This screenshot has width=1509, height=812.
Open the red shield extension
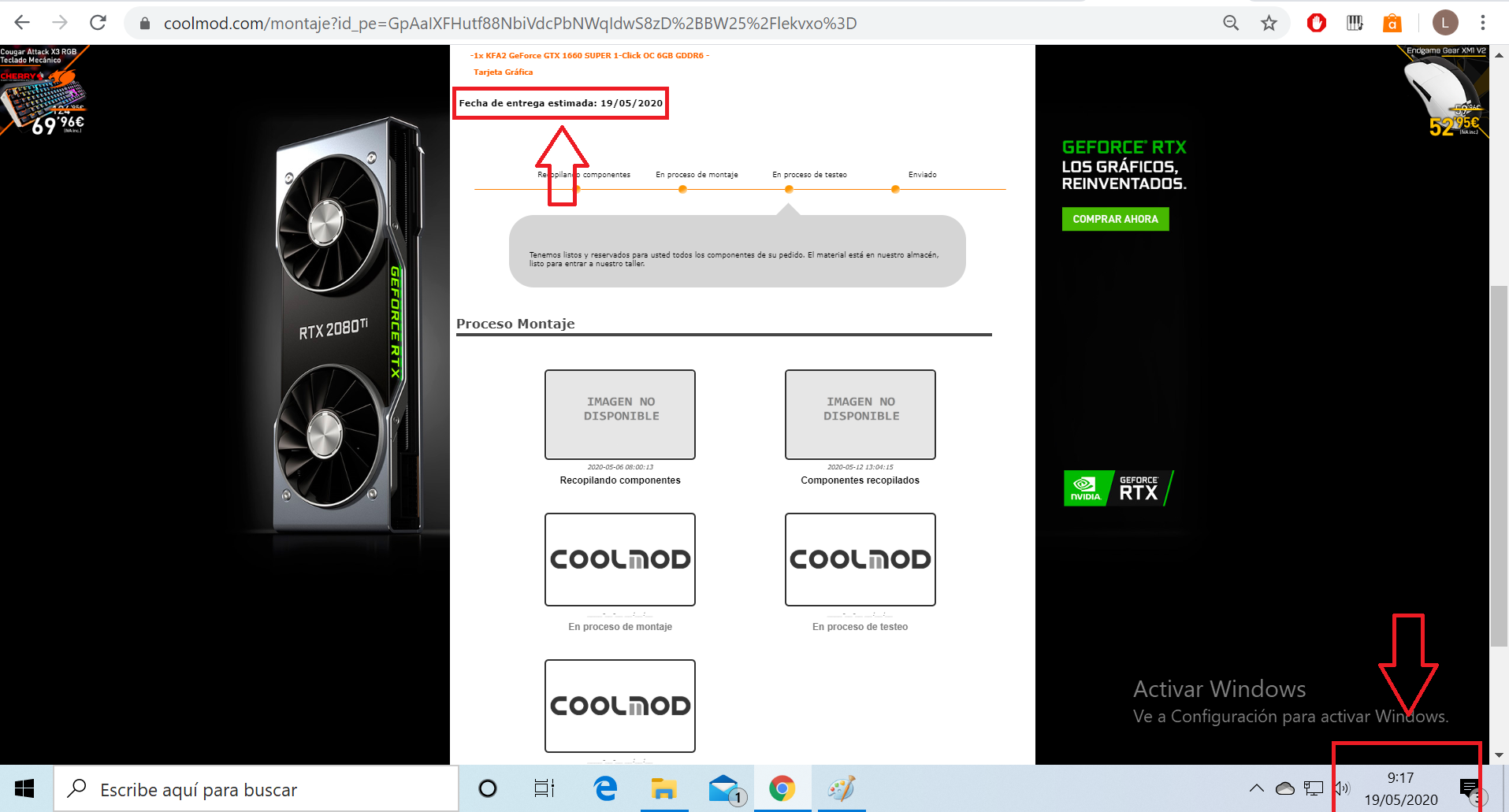tap(1316, 23)
